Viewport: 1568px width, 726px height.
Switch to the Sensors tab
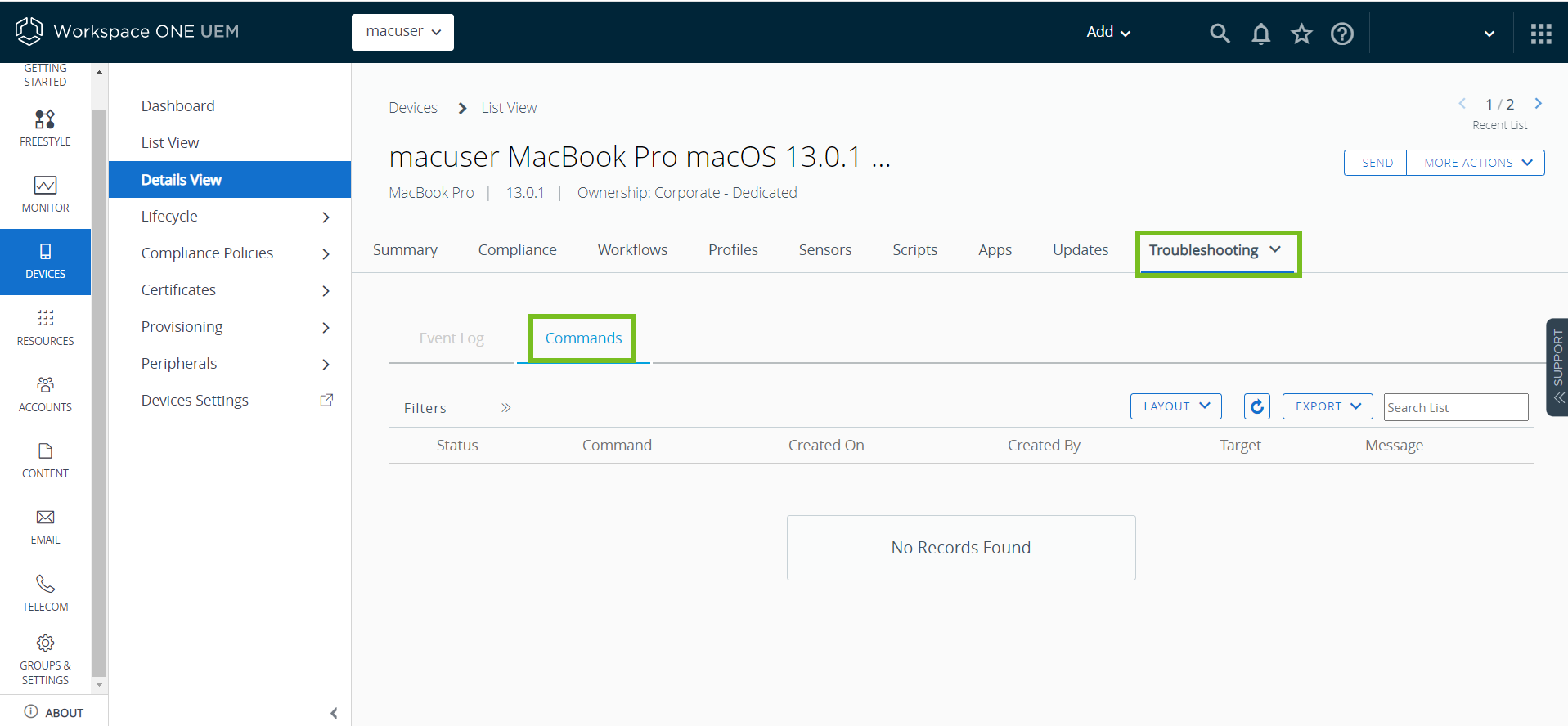click(x=825, y=250)
